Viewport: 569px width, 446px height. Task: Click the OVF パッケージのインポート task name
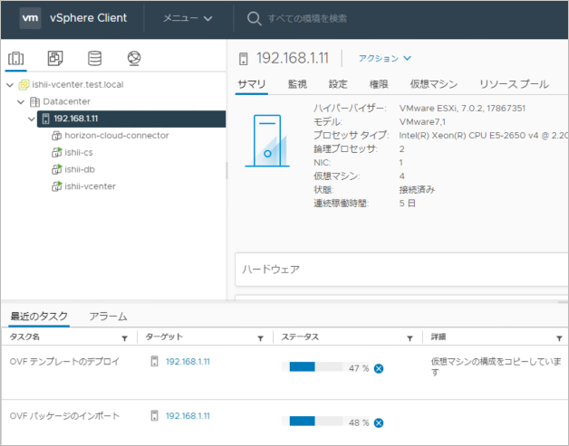click(65, 416)
